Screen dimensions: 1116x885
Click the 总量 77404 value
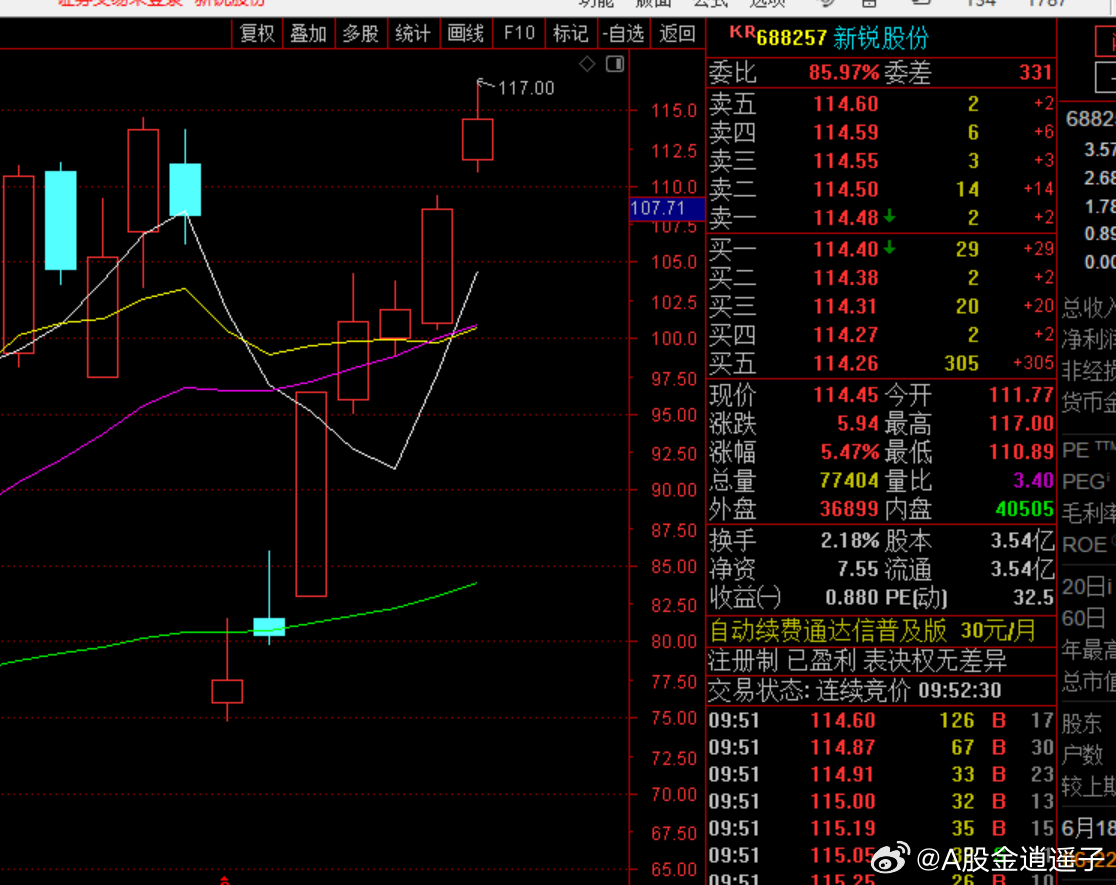(x=849, y=481)
